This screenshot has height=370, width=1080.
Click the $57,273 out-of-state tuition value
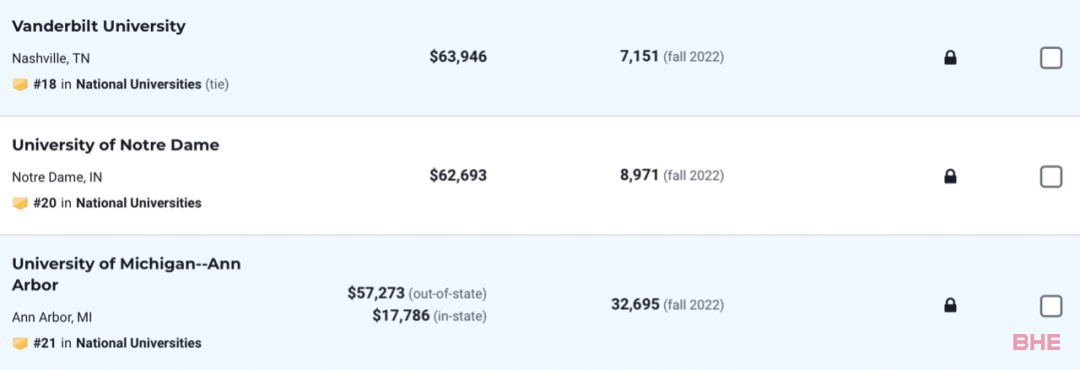376,294
